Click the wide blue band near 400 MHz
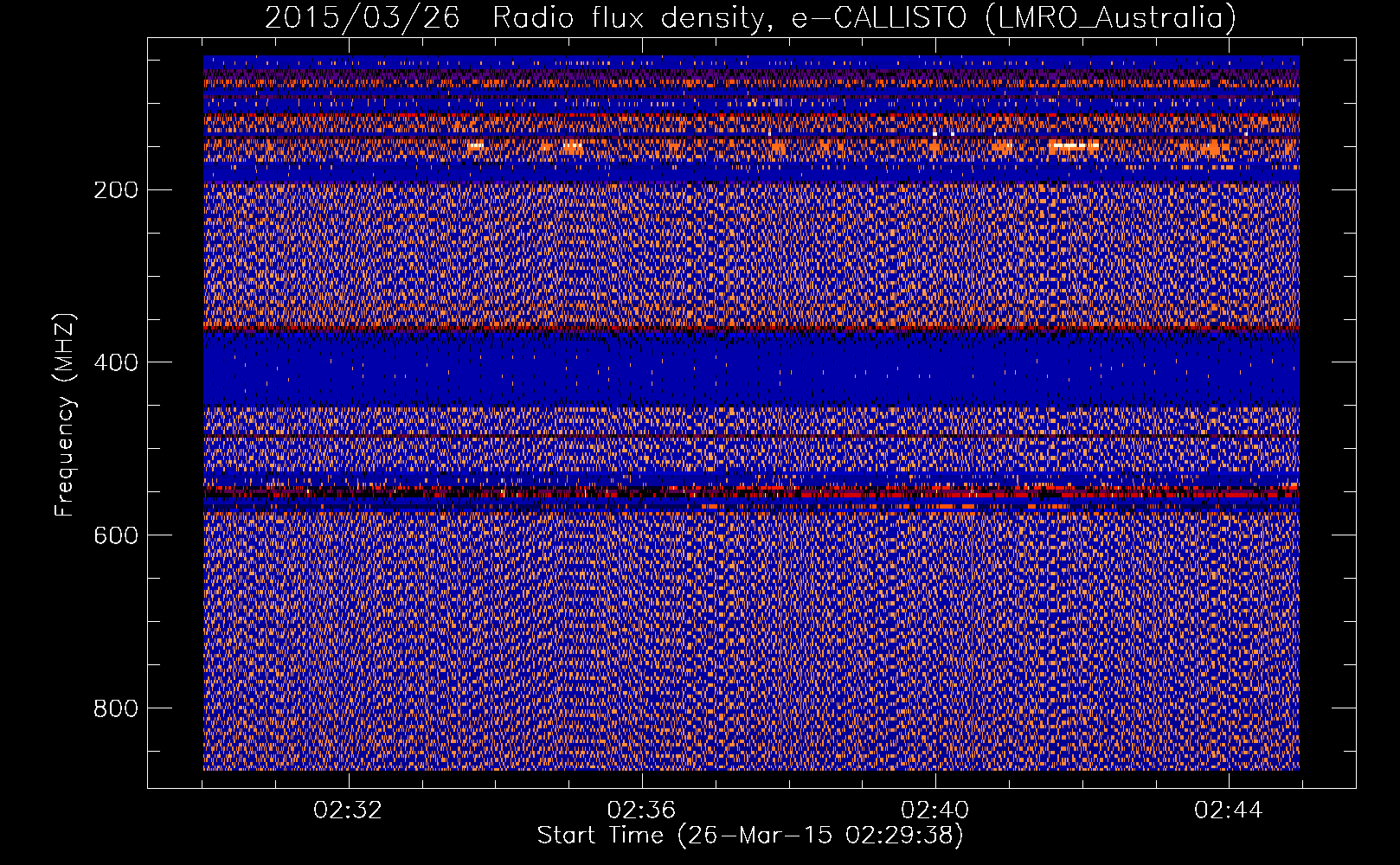Image resolution: width=1400 pixels, height=865 pixels. [751, 370]
